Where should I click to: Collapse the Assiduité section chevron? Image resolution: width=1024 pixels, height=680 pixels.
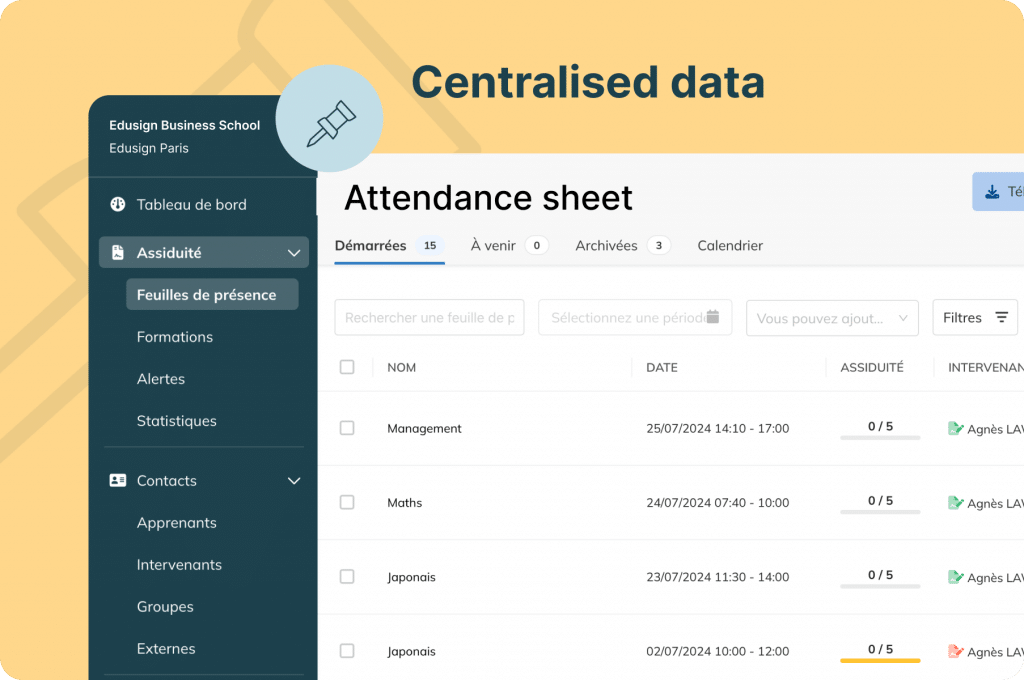pyautogui.click(x=294, y=253)
